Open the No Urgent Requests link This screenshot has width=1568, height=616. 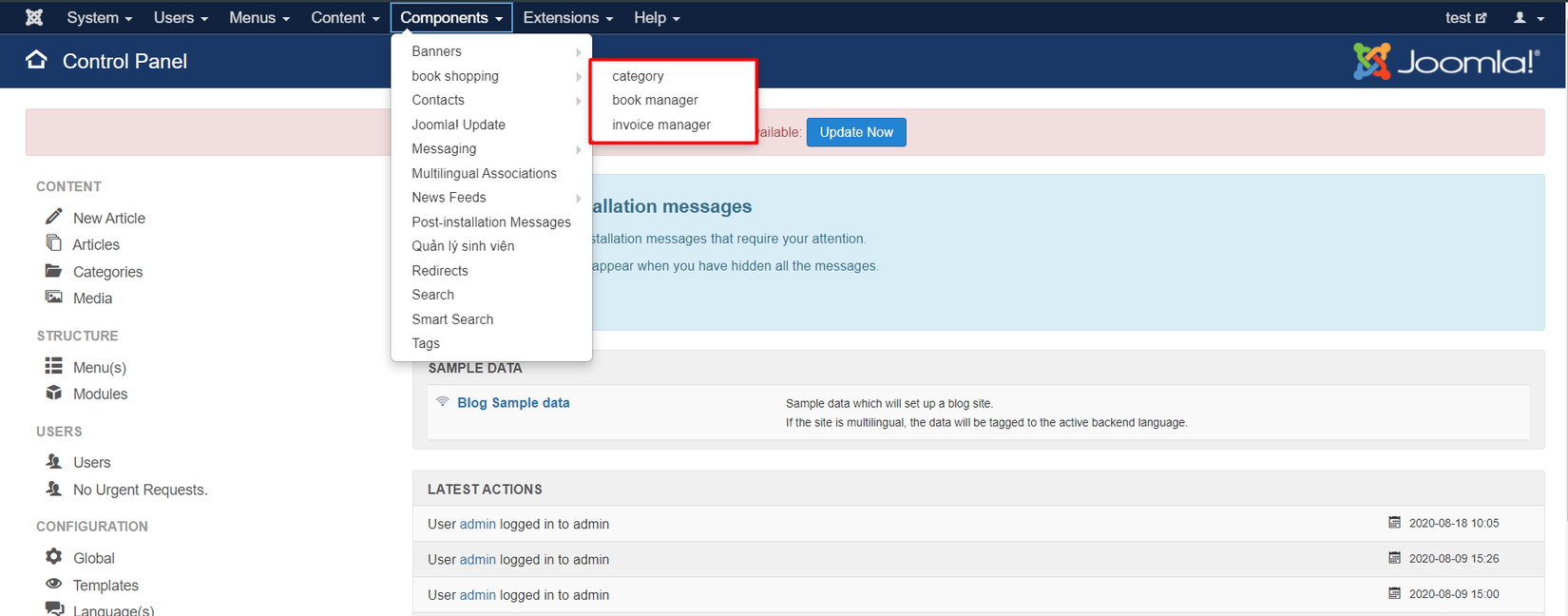140,490
